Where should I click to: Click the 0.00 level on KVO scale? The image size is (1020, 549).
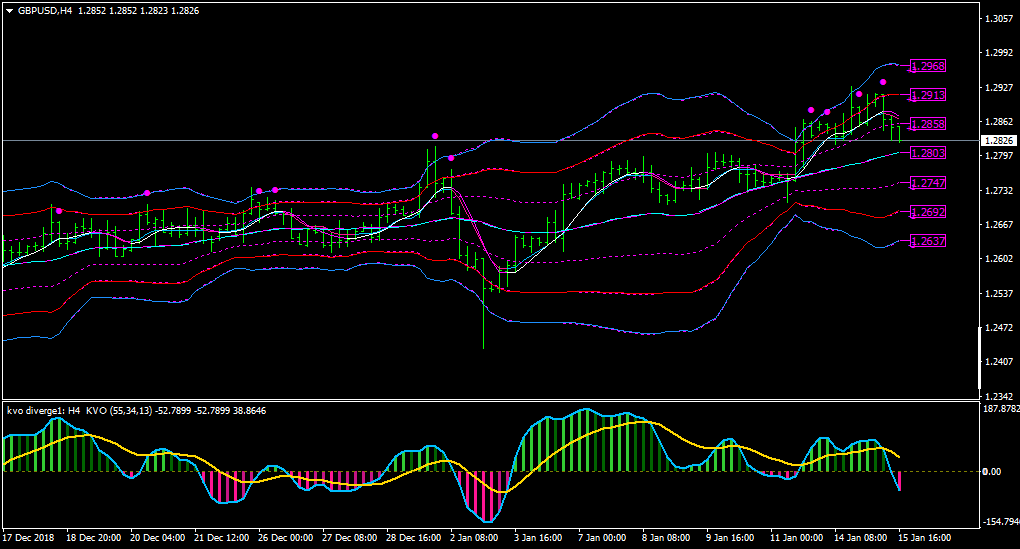992,472
